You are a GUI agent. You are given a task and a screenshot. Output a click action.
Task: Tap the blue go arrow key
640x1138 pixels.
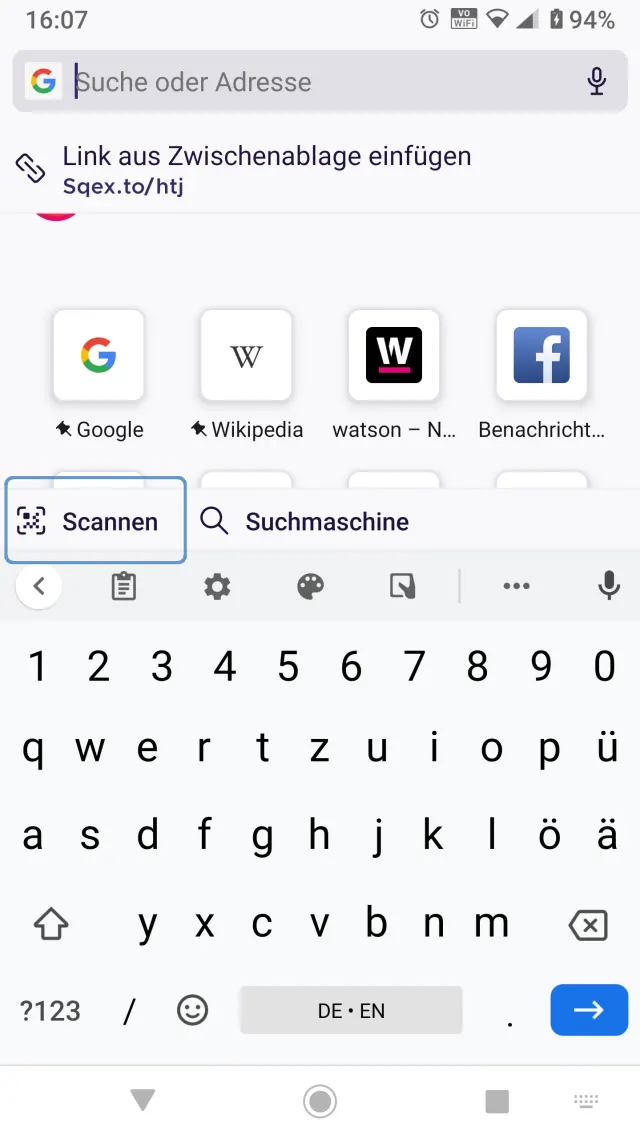coord(589,1010)
